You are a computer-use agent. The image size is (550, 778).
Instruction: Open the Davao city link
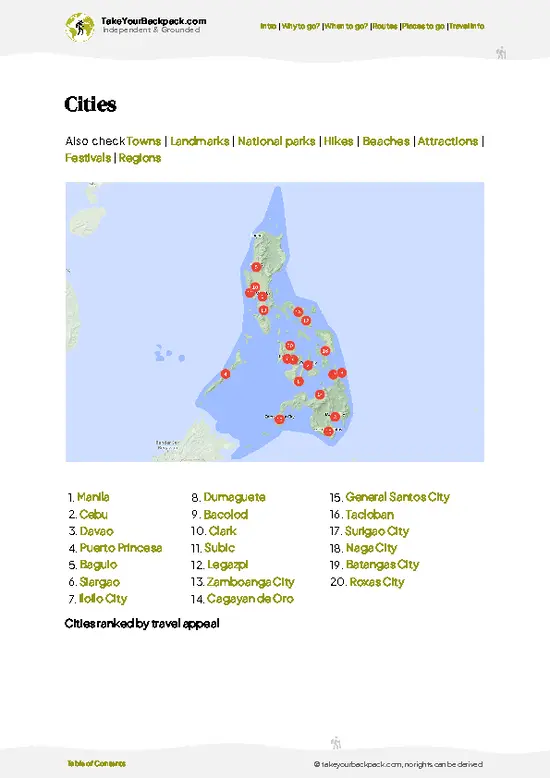[97, 531]
